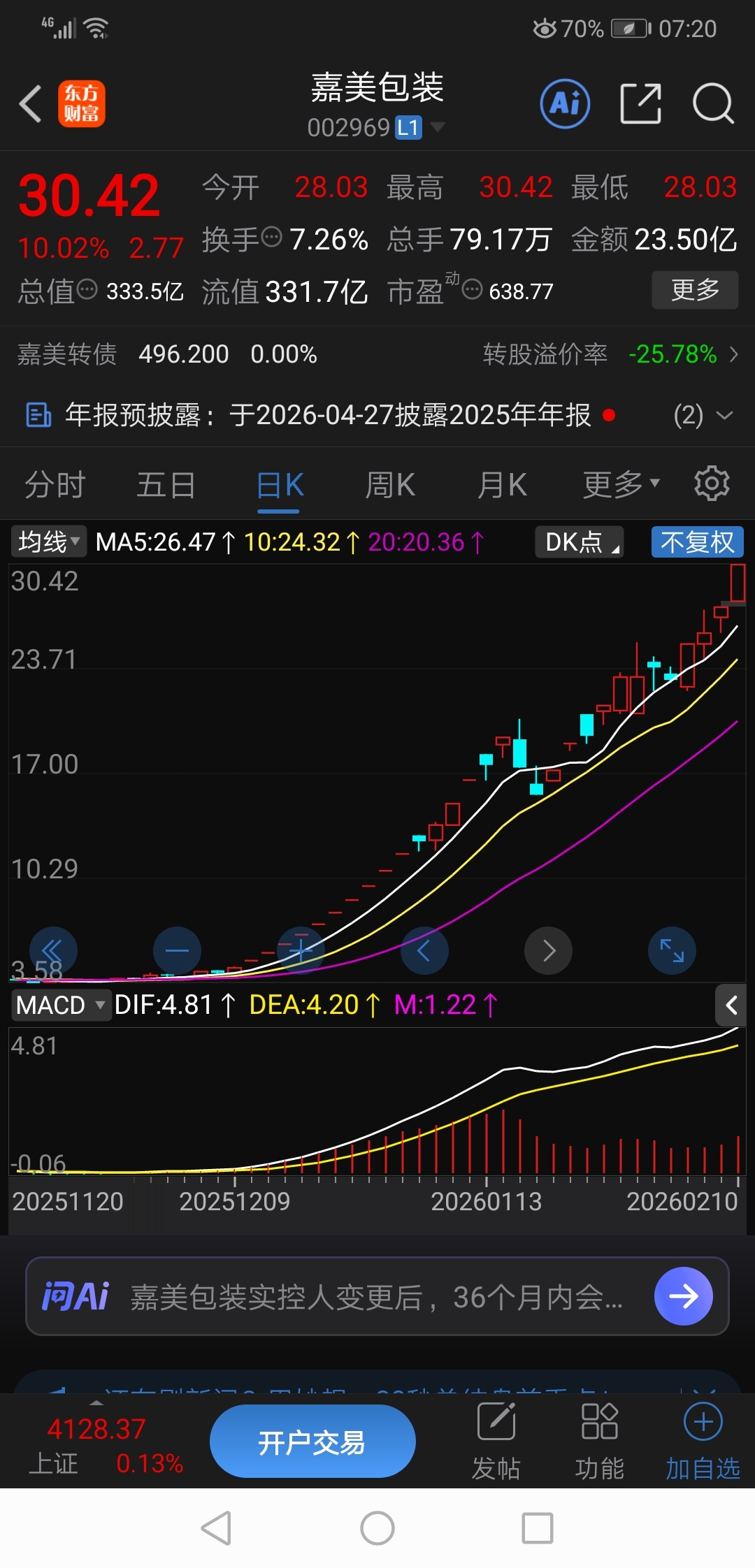Open 转股溢价率 details chevron

click(734, 354)
